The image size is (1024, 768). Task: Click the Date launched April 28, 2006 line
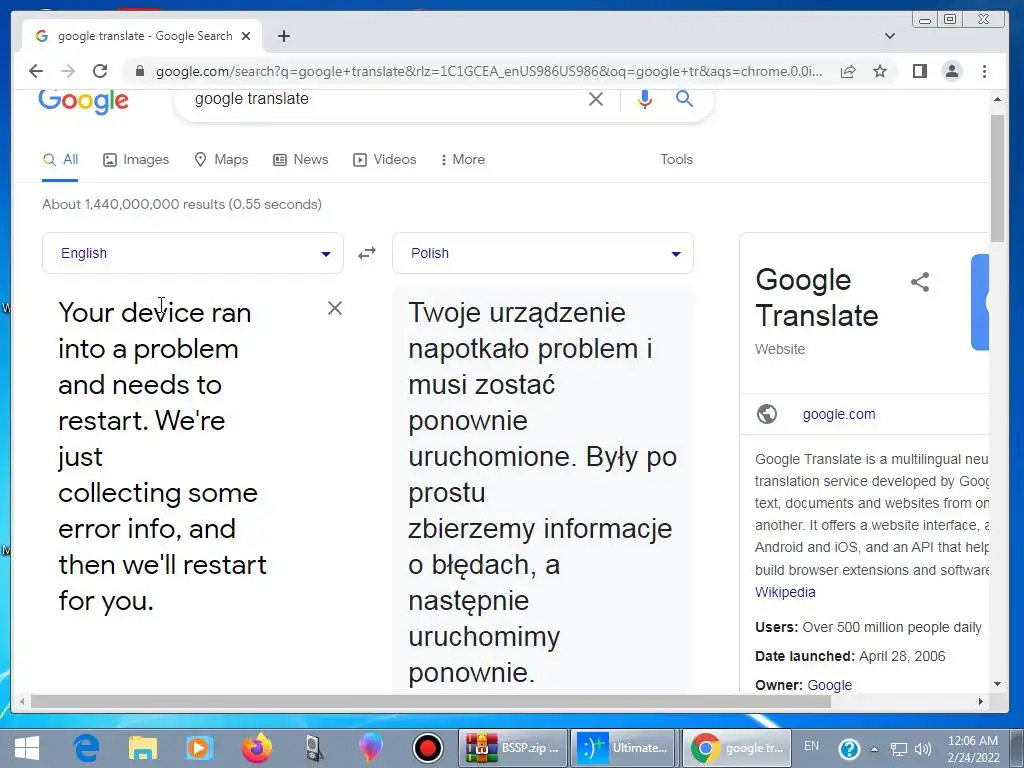point(850,656)
